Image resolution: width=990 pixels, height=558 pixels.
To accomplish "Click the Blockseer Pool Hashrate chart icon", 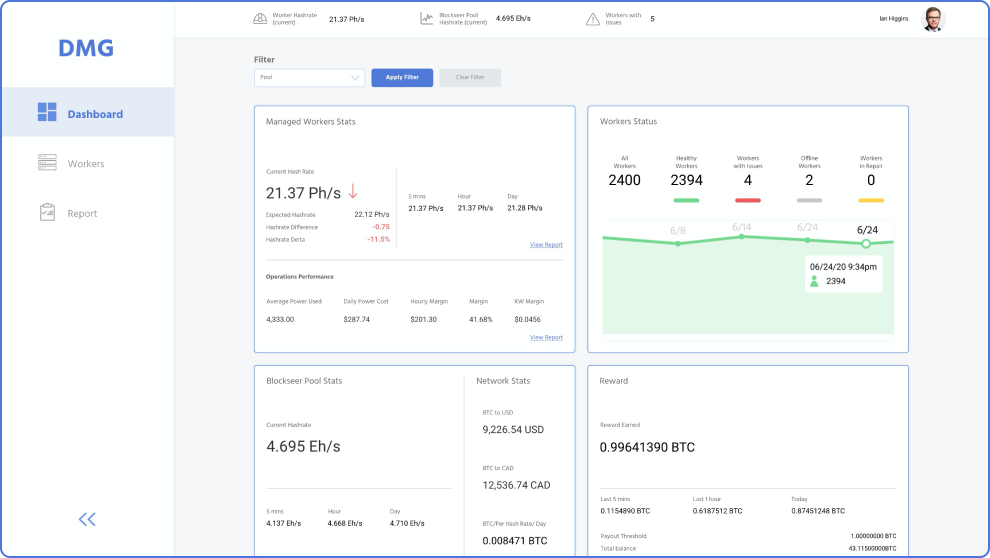I will pyautogui.click(x=427, y=19).
